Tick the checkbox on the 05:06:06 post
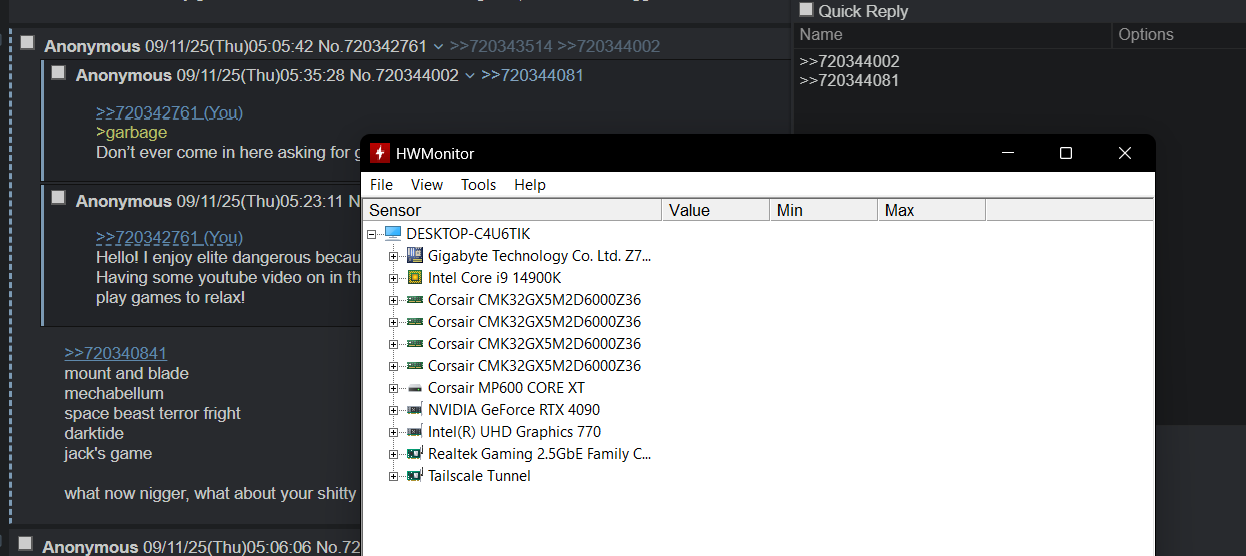 pyautogui.click(x=26, y=544)
